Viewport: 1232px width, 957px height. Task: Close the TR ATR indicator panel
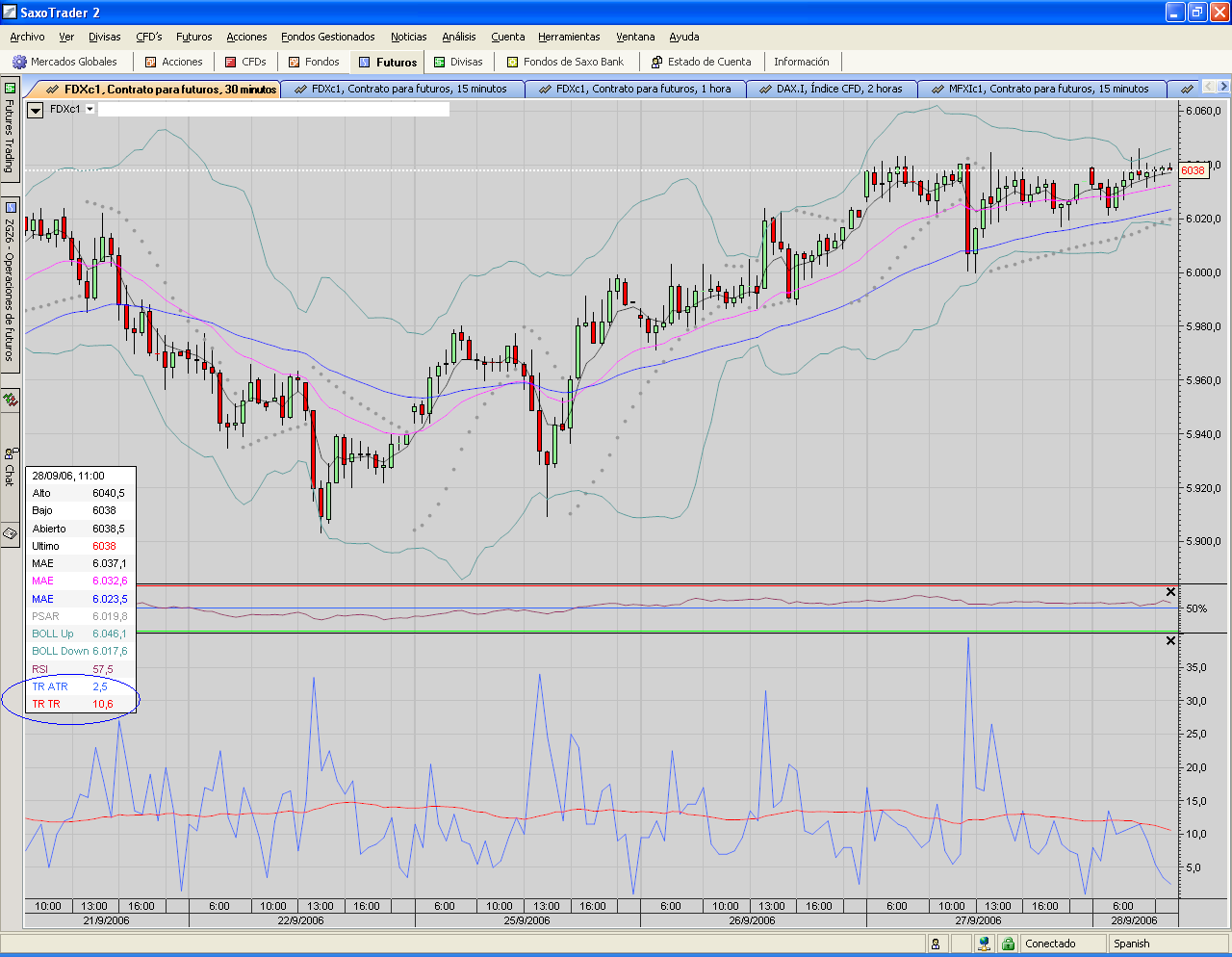(x=1170, y=641)
